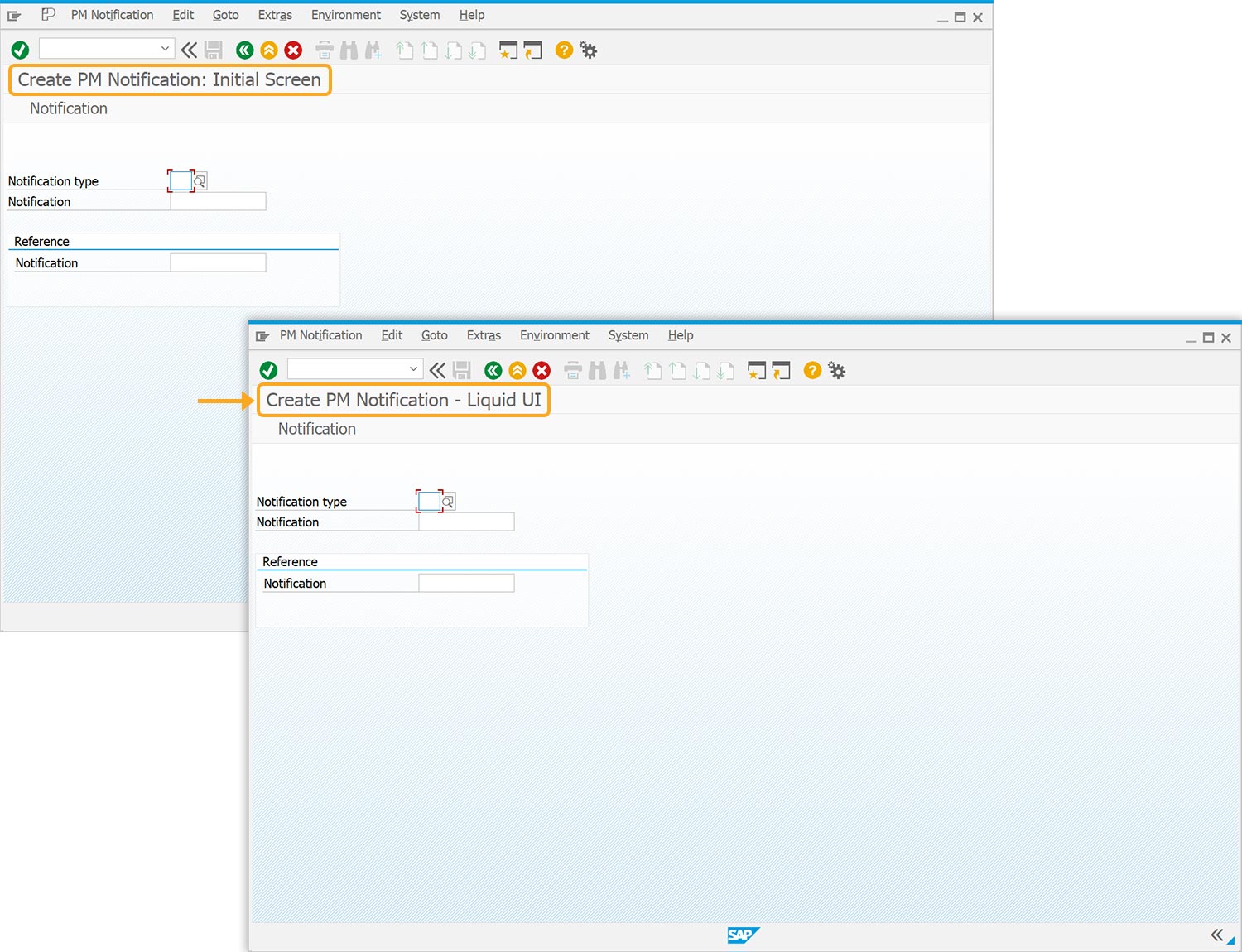Click the green Enter checkmark in front window
The width and height of the screenshot is (1242, 952).
268,371
